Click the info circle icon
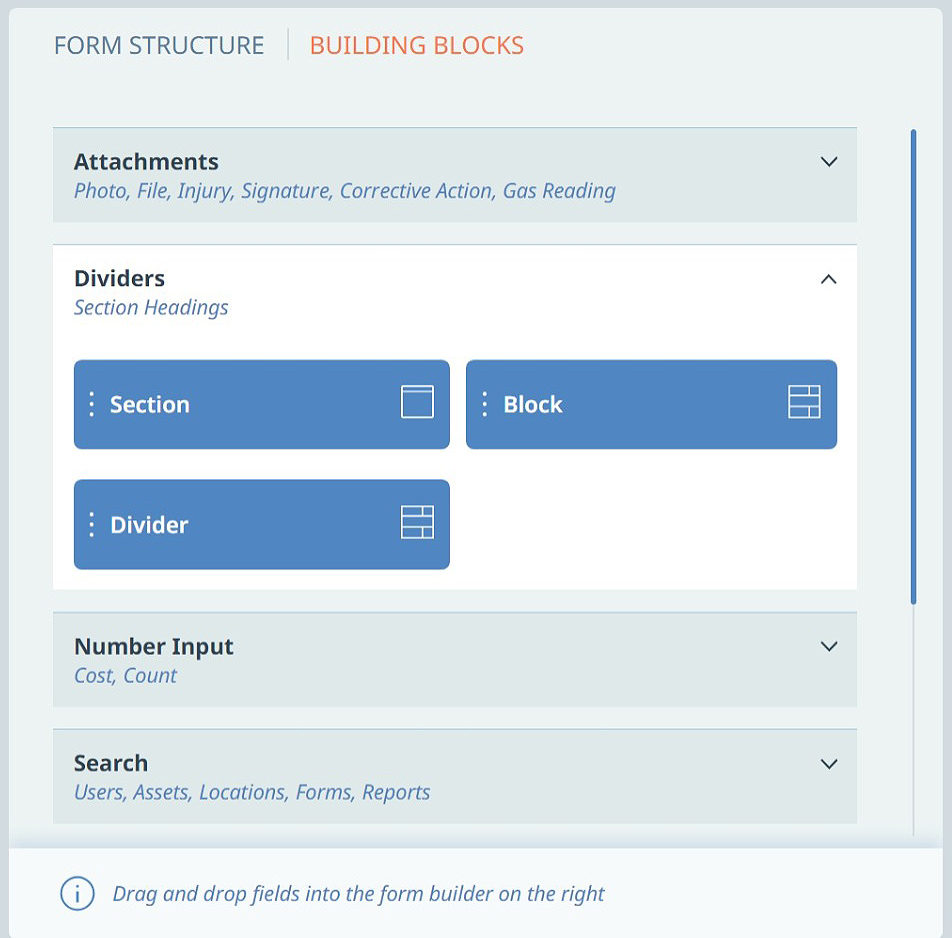Image resolution: width=952 pixels, height=938 pixels. [x=77, y=894]
